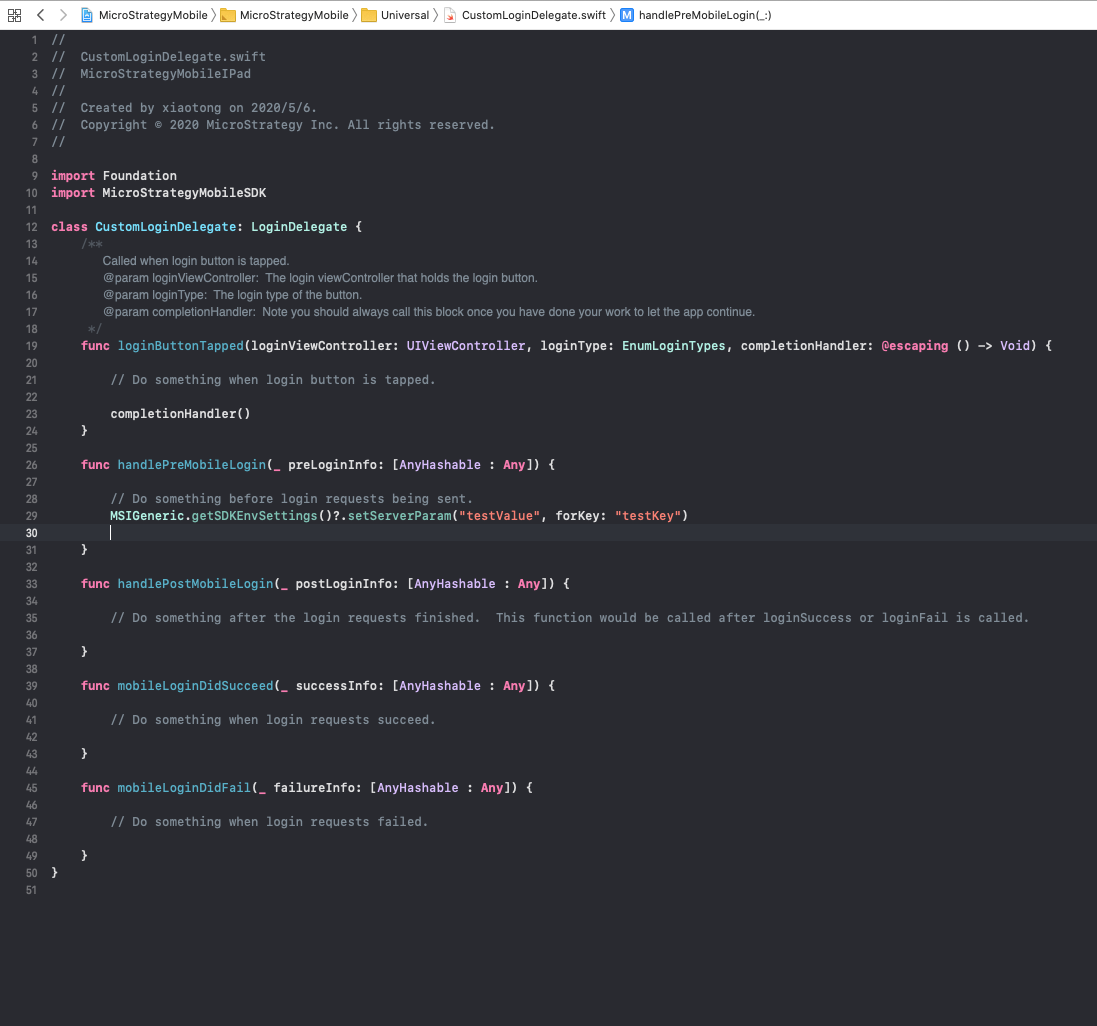Image resolution: width=1097 pixels, height=1026 pixels.
Task: Click the MicroStrategyMobile project file icon
Action: click(x=87, y=15)
